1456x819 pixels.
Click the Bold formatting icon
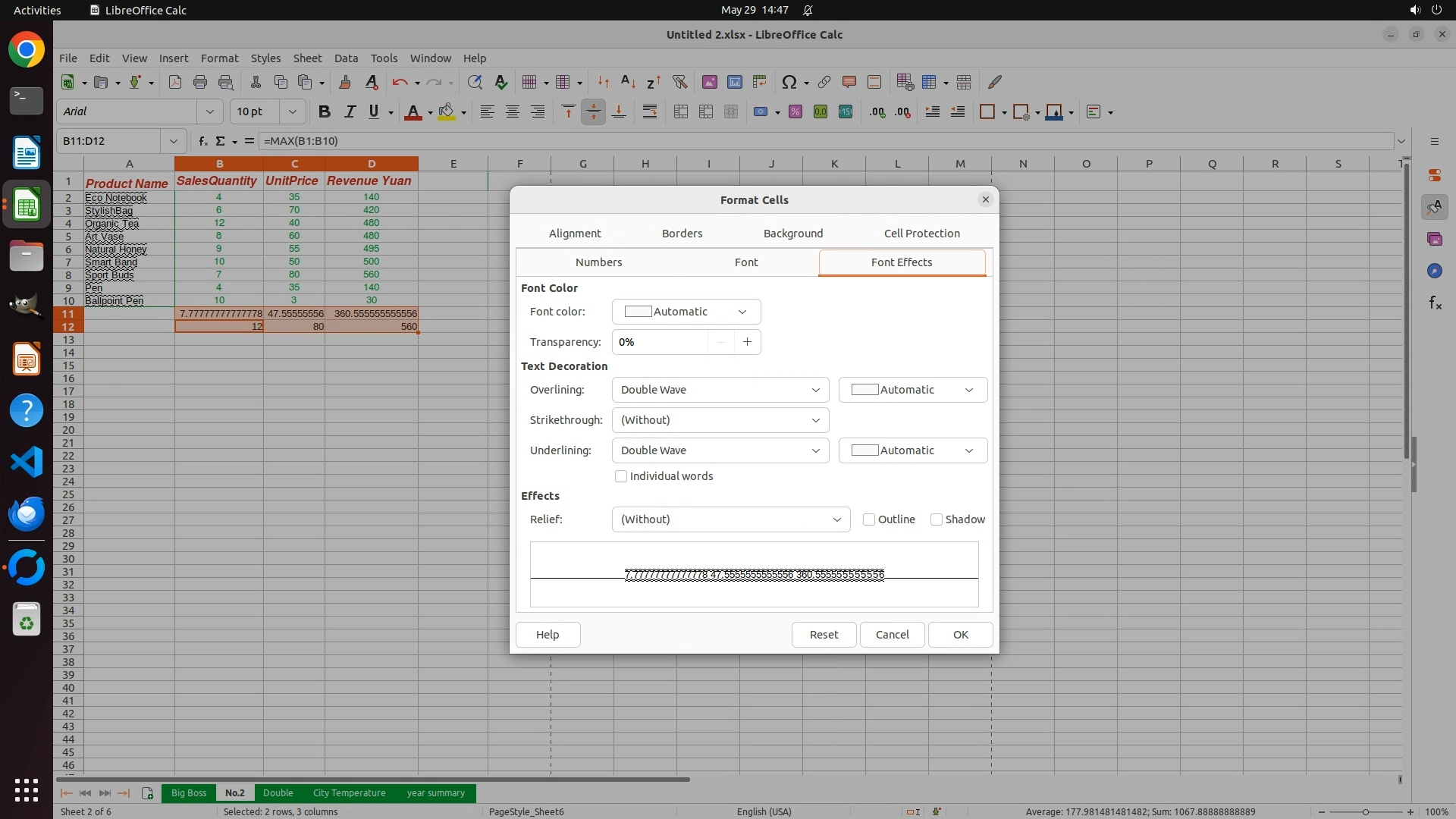325,112
